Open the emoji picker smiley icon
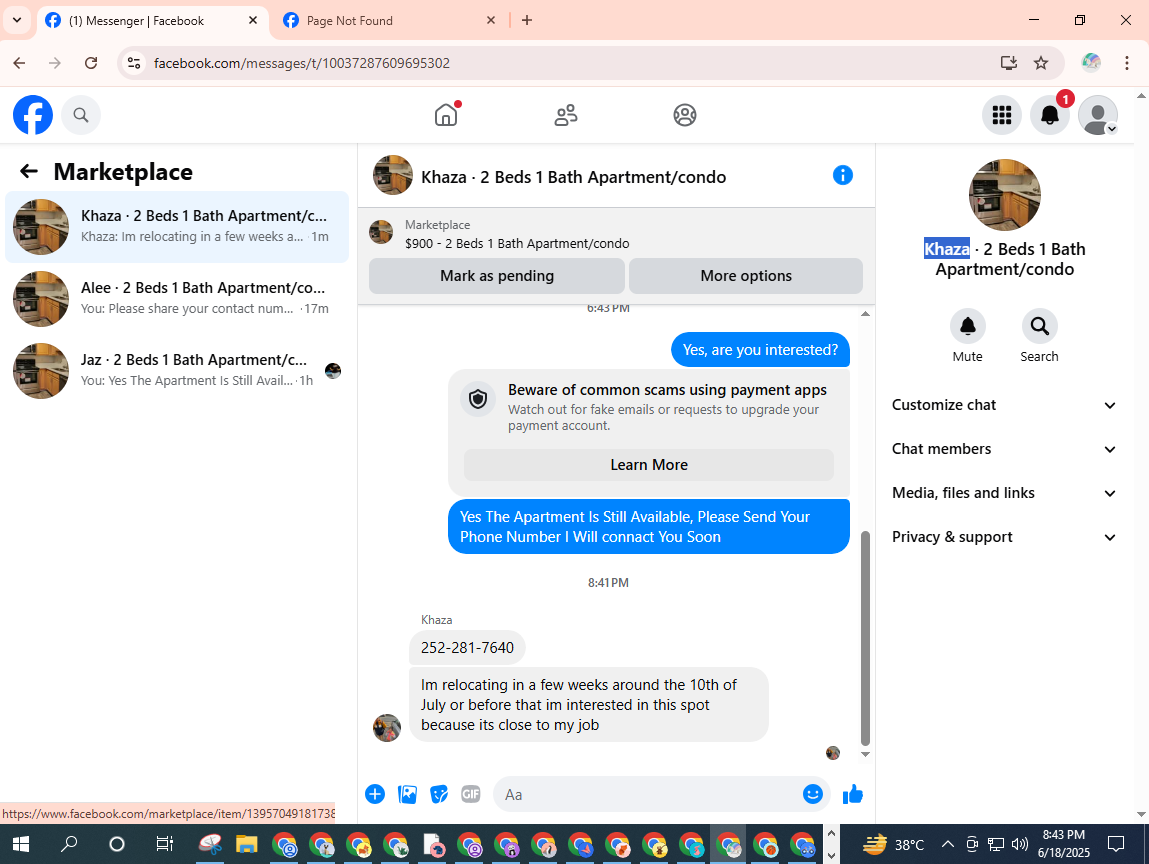 pos(812,794)
